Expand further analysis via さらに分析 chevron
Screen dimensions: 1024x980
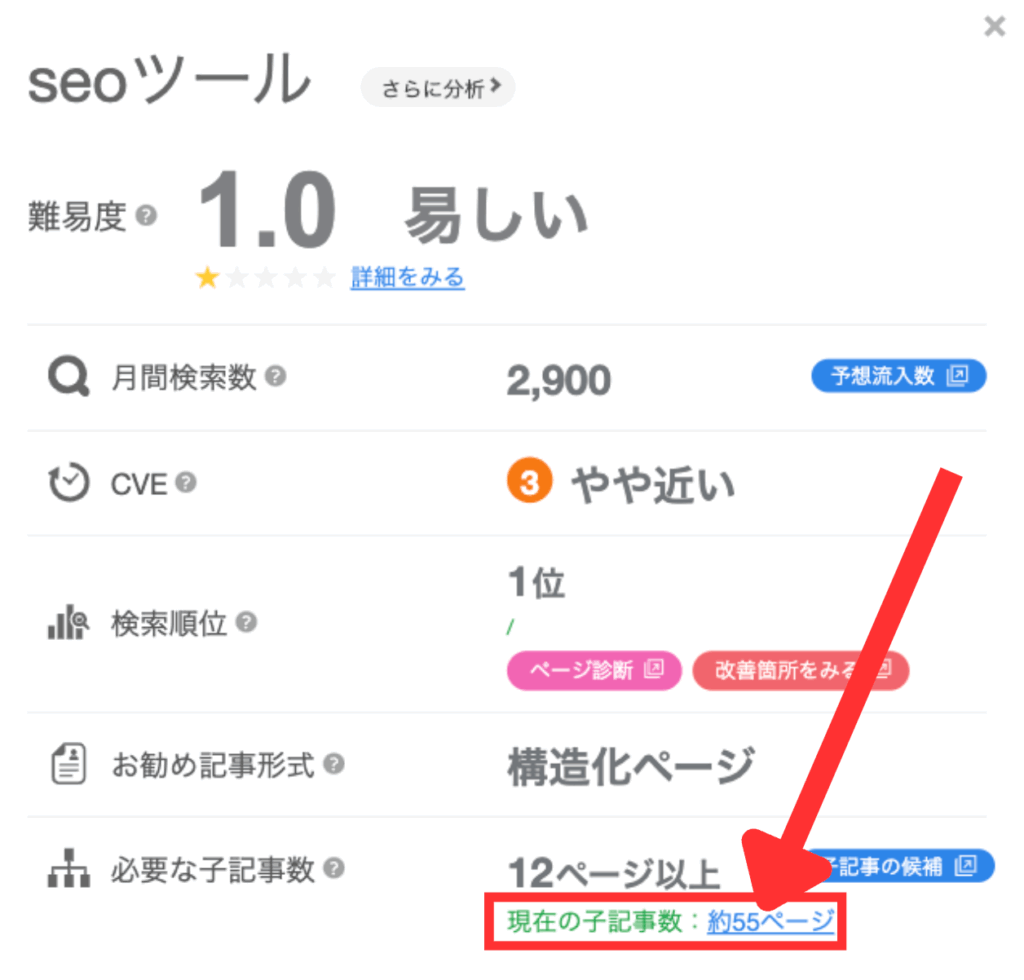click(x=437, y=87)
